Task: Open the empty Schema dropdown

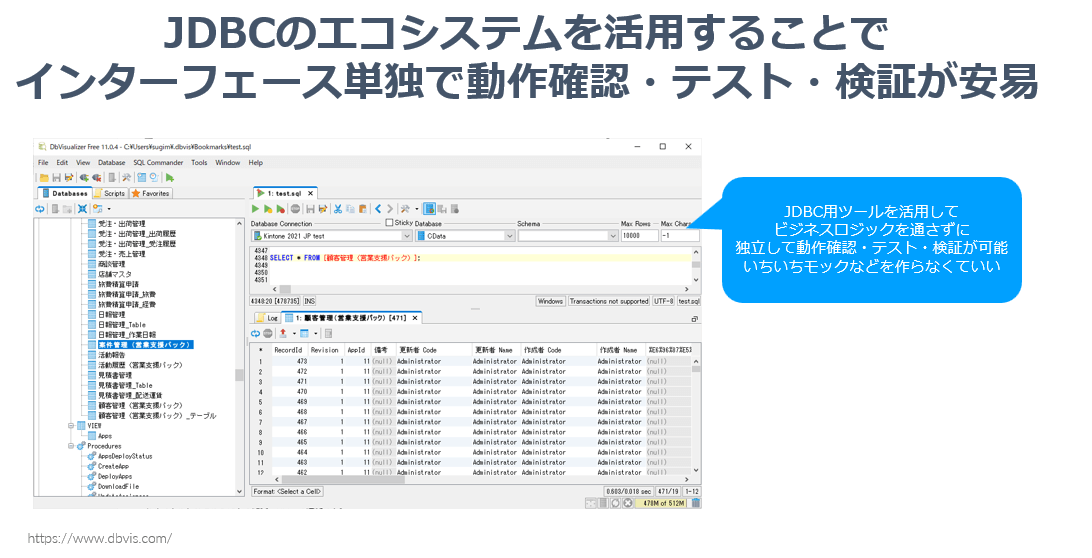Action: 568,236
